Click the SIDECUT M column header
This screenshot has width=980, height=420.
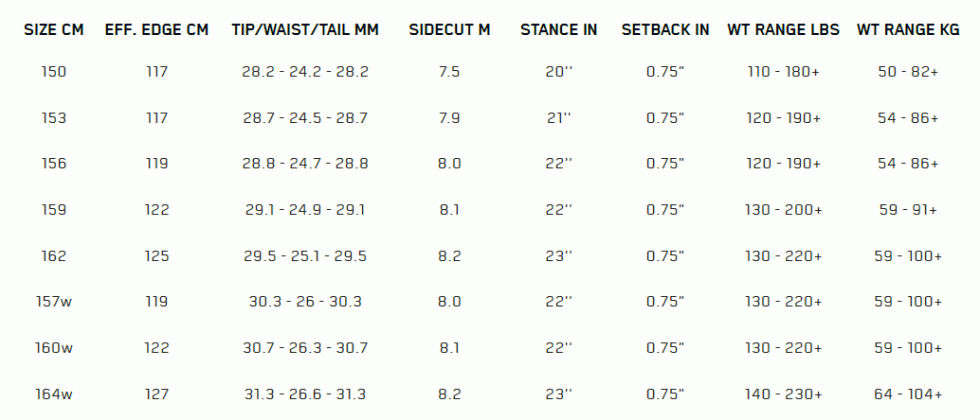449,30
